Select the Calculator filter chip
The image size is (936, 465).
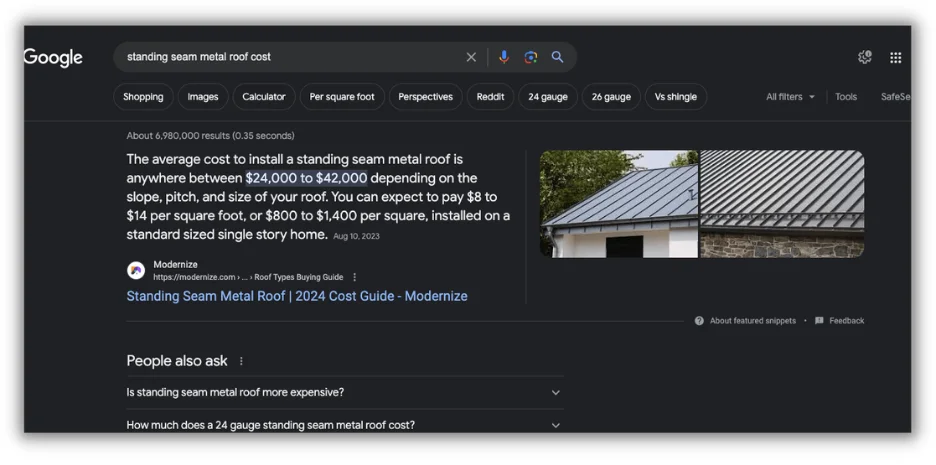pos(264,97)
